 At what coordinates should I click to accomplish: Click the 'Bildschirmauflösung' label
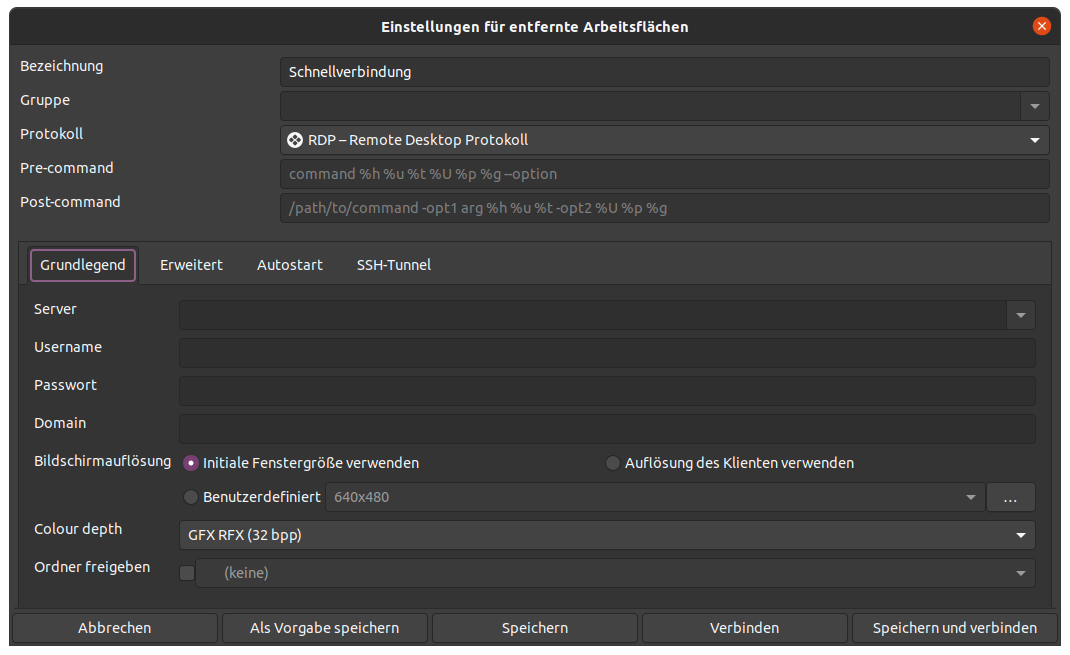pyautogui.click(x=102, y=461)
